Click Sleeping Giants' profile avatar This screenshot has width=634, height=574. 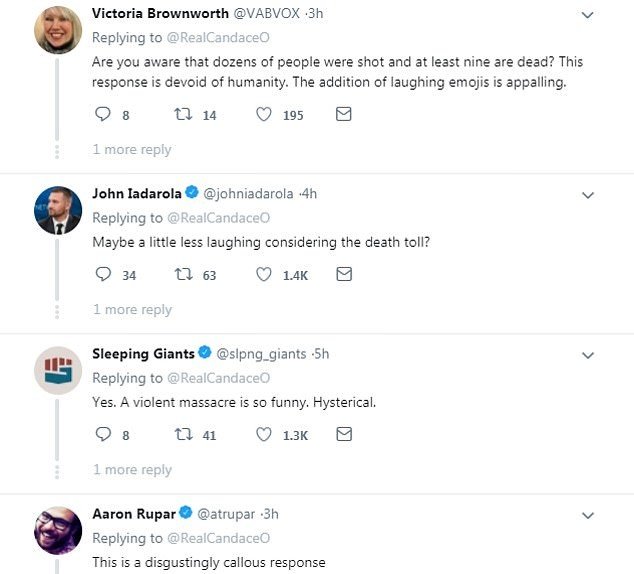[58, 370]
